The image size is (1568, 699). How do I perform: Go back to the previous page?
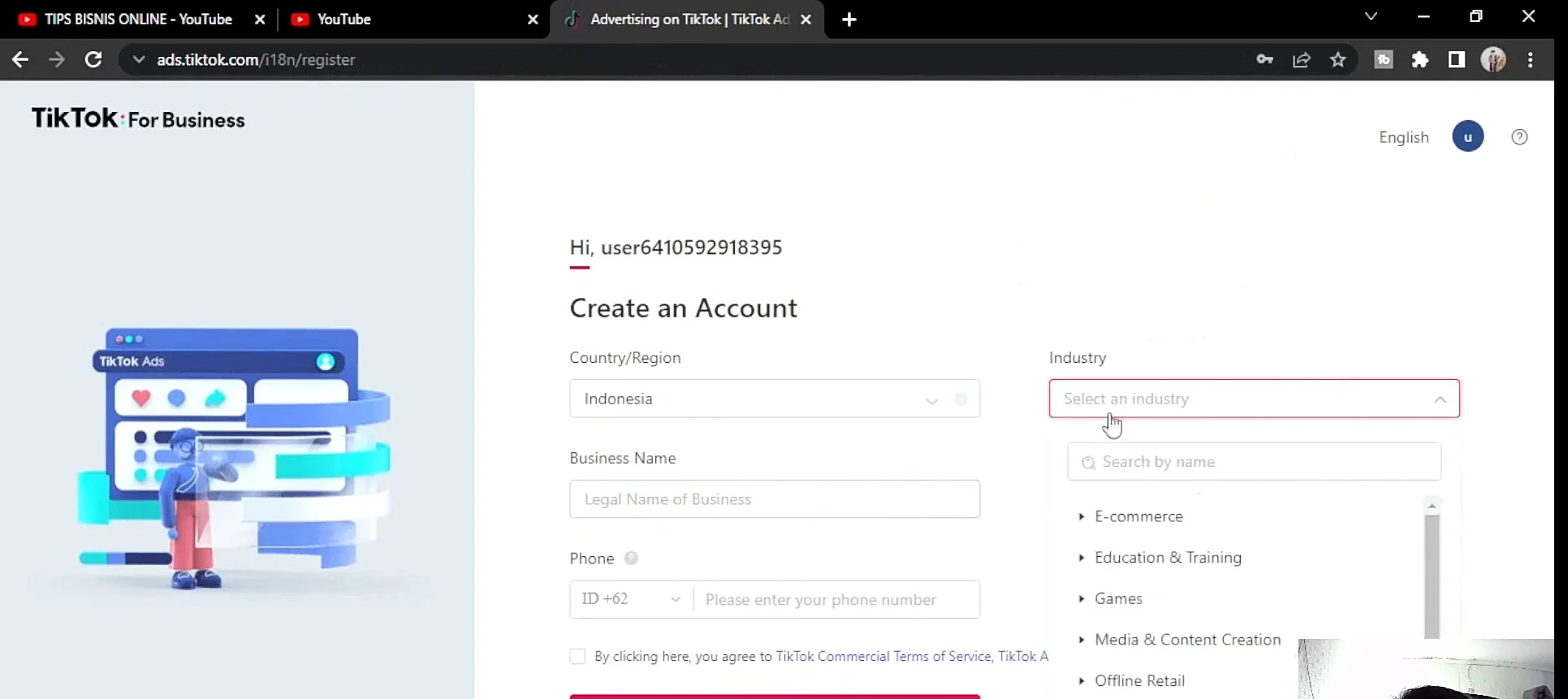tap(20, 59)
